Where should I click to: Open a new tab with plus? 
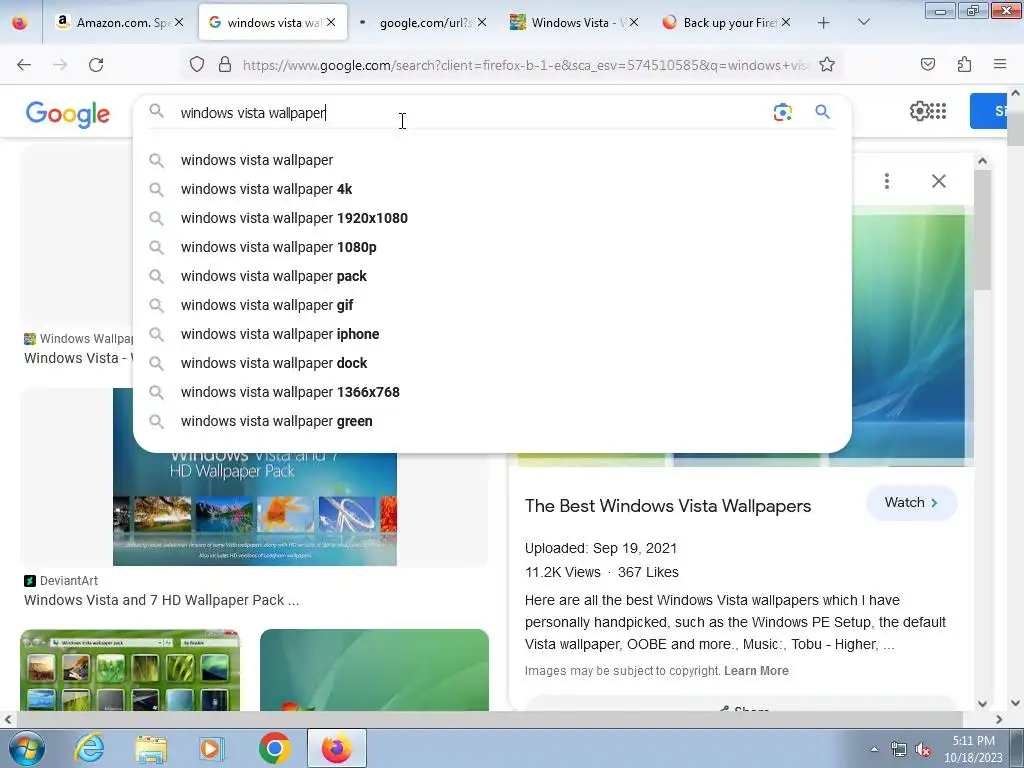(824, 23)
